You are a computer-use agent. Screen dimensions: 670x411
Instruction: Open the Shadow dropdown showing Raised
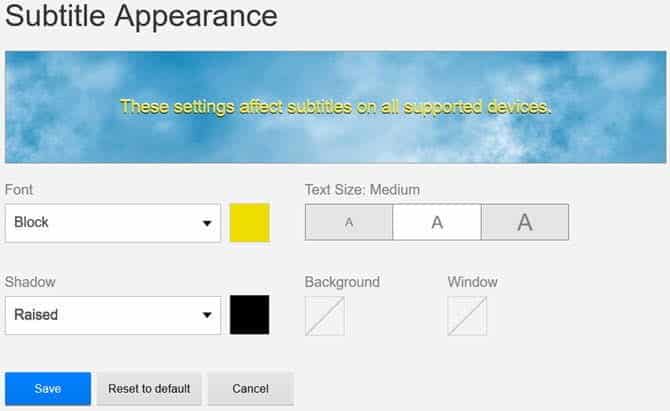click(105, 315)
